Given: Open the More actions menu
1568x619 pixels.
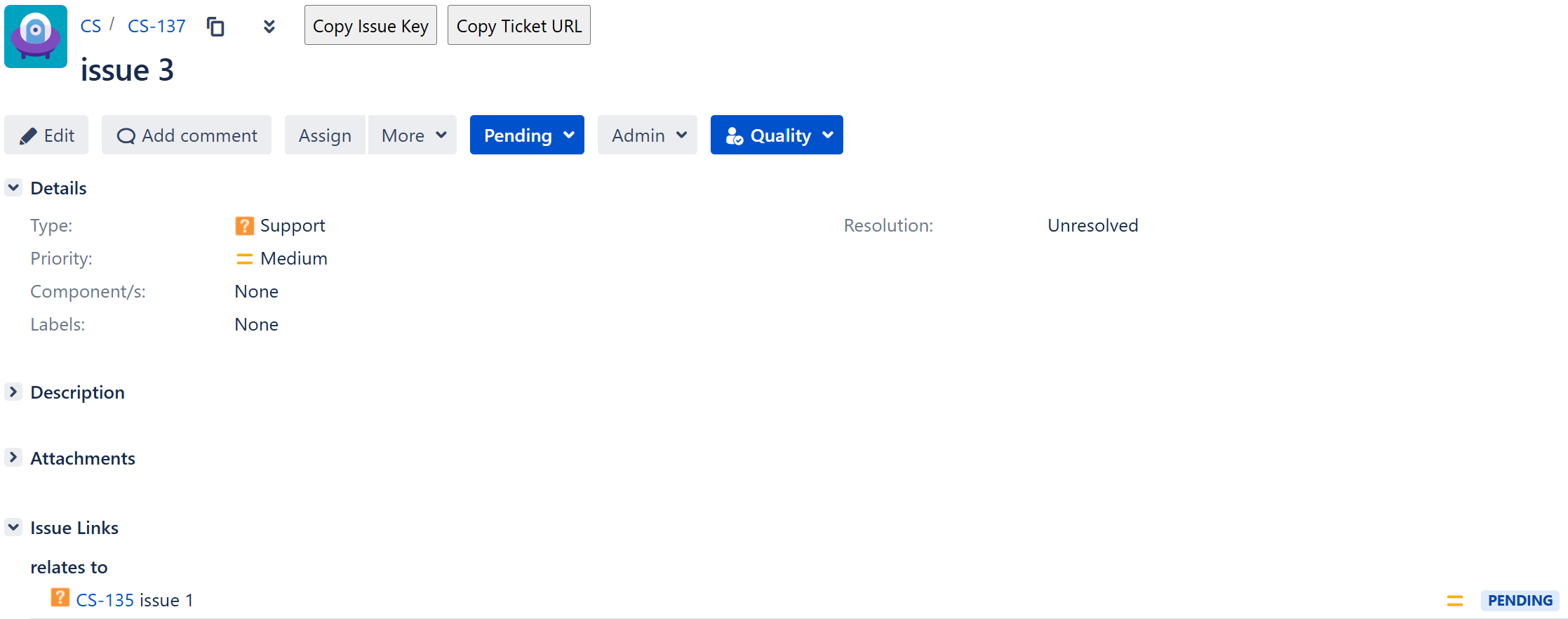Looking at the screenshot, I should pos(413,135).
